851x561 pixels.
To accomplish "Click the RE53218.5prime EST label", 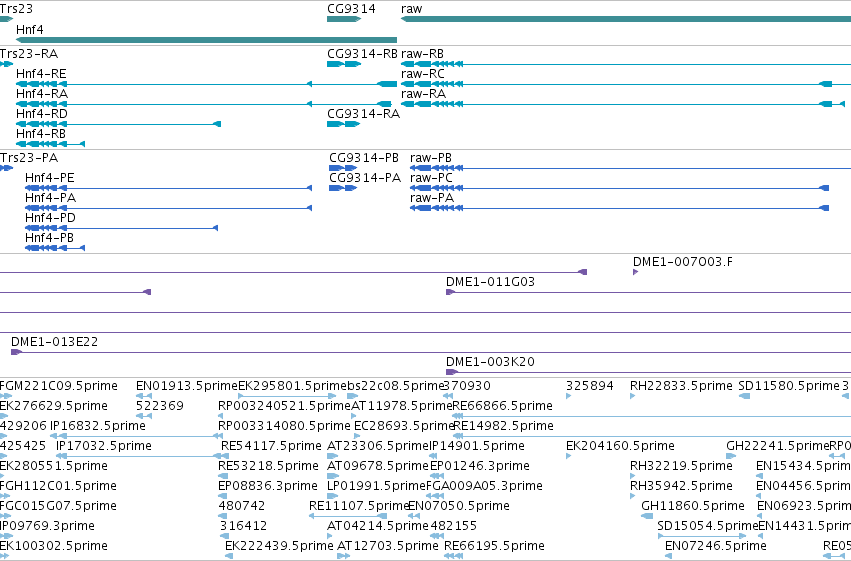I will click(268, 466).
